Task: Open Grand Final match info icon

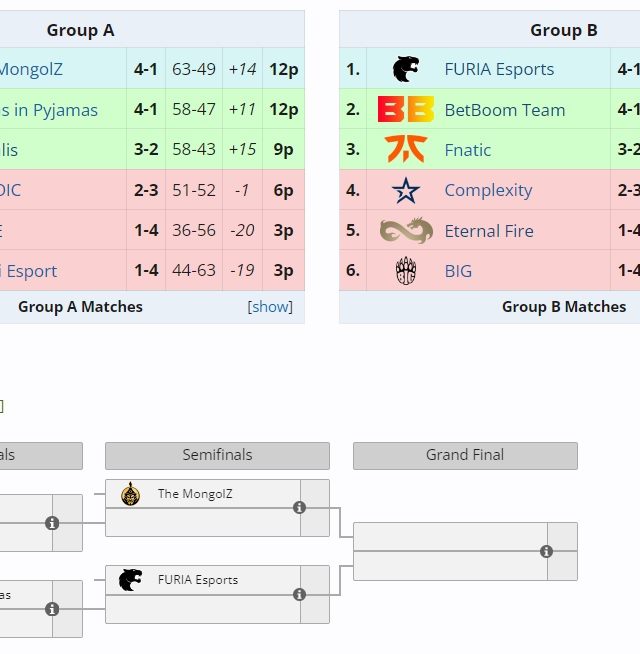Action: click(546, 551)
